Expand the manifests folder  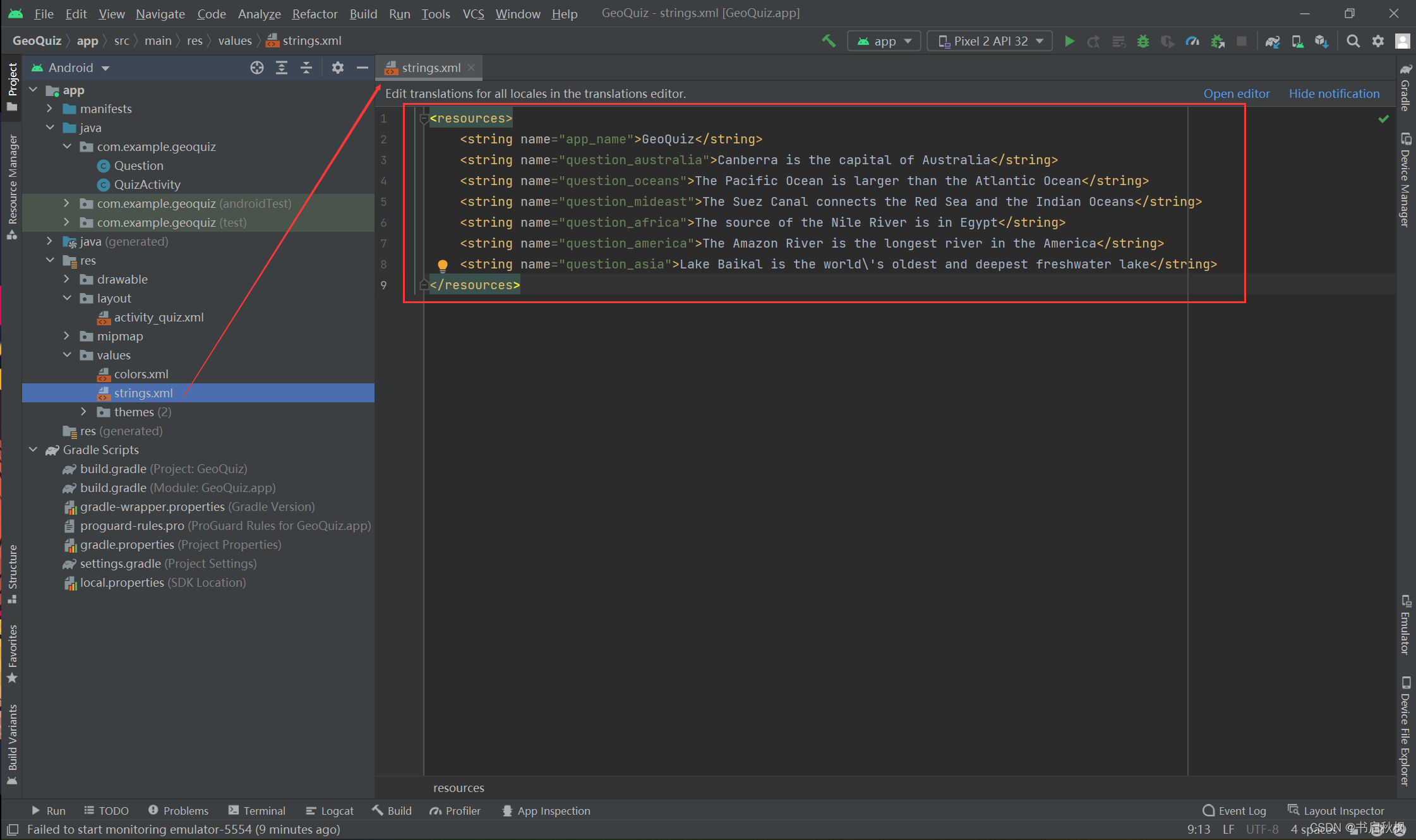pos(51,109)
